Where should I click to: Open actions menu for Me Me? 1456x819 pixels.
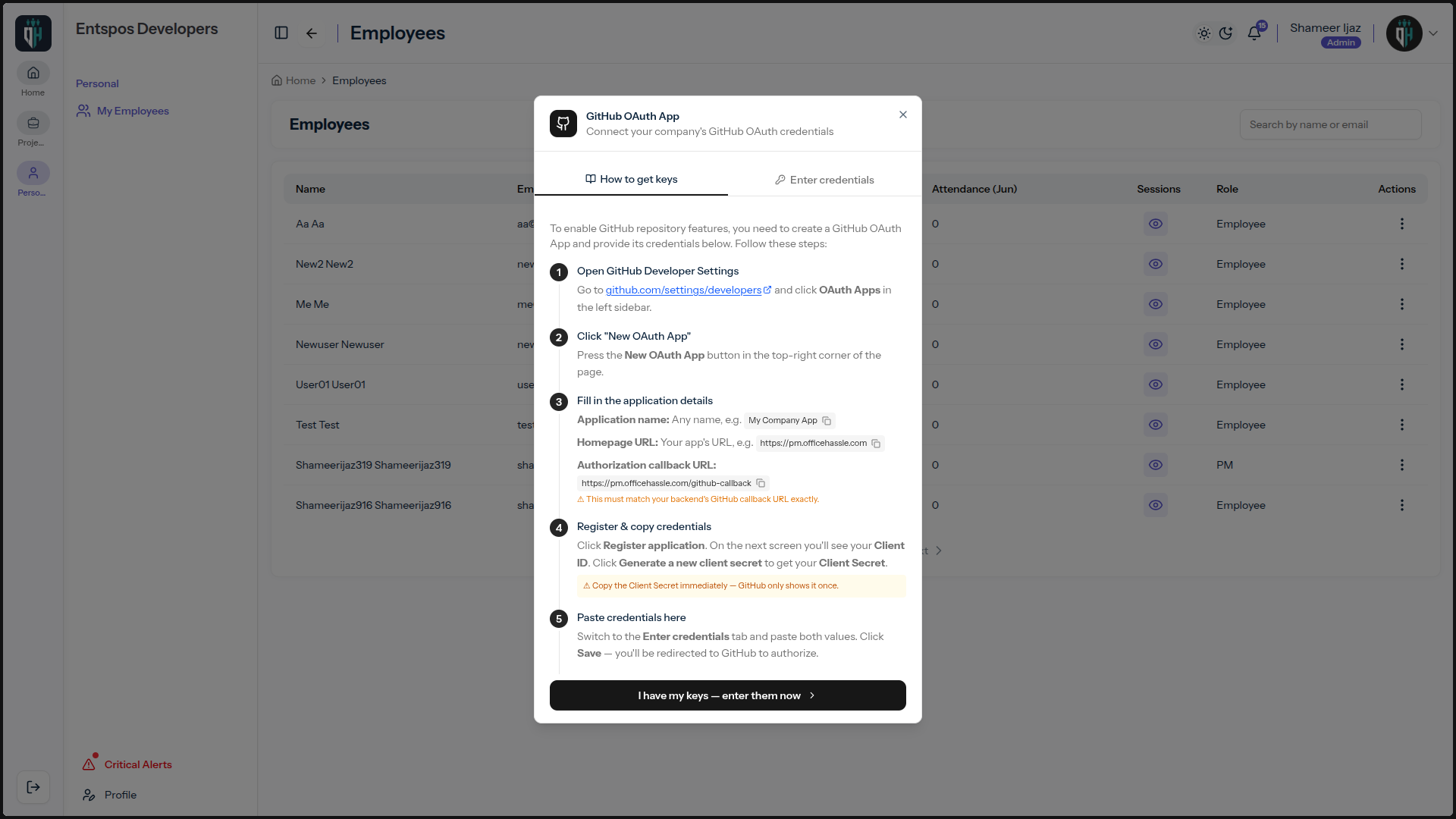pyautogui.click(x=1402, y=304)
